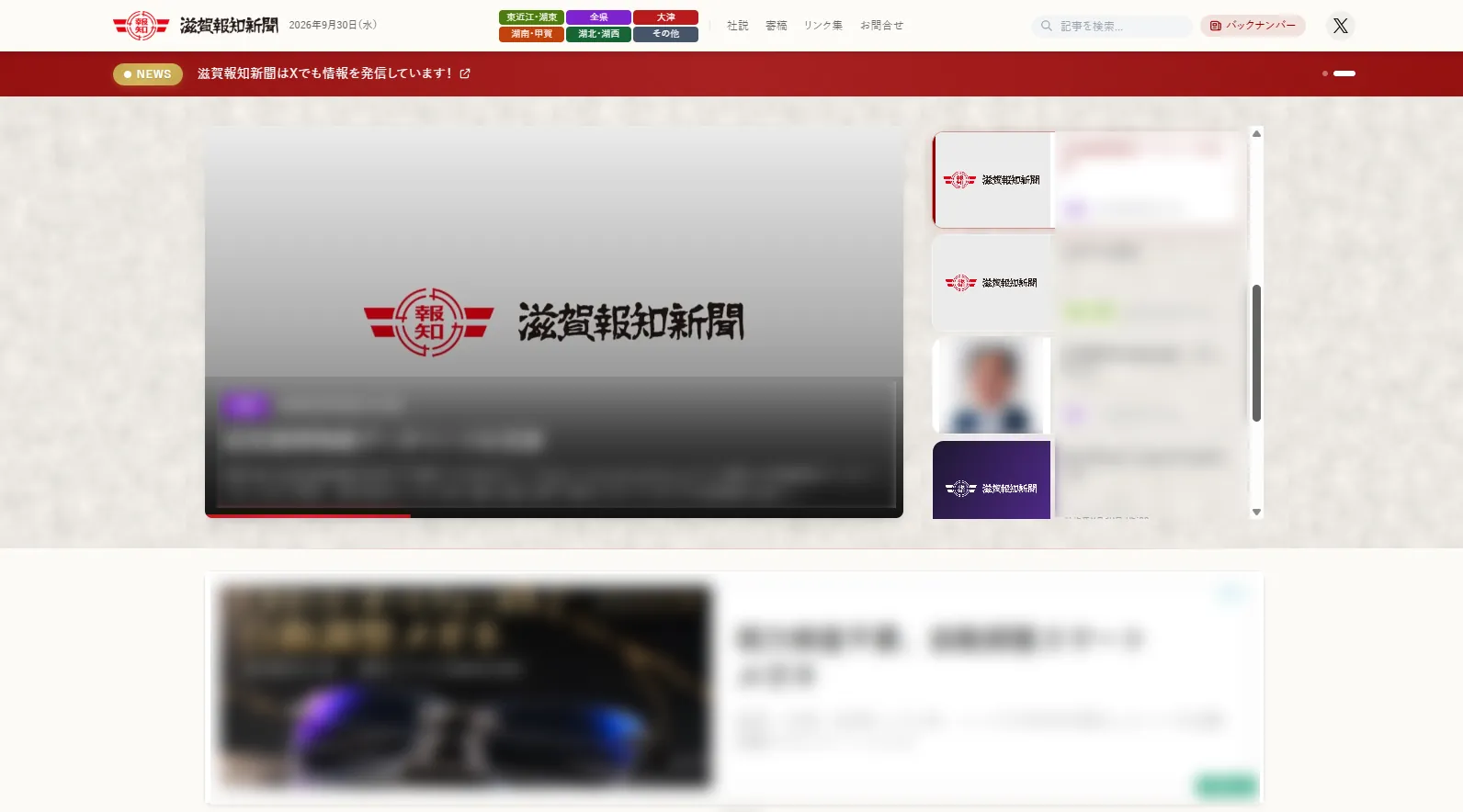This screenshot has height=812, width=1463.
Task: Click the date 2026年9月30日(水)
Action: (333, 26)
